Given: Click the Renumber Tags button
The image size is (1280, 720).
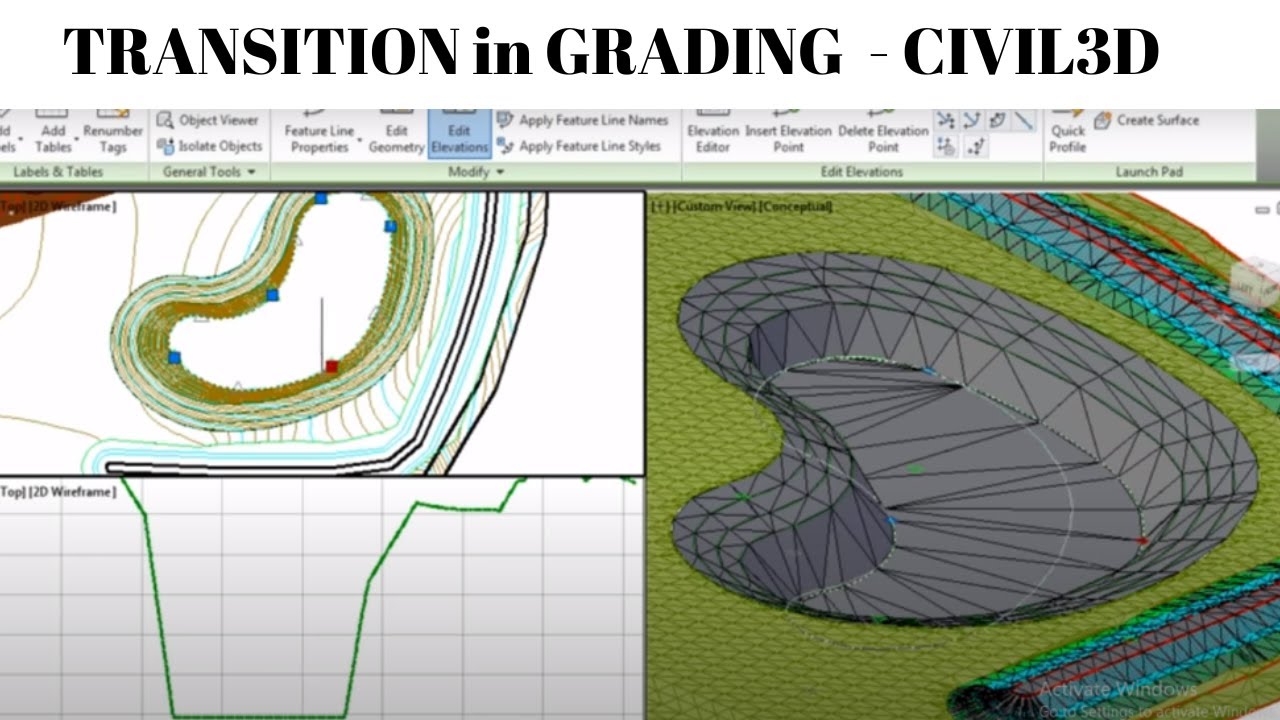Looking at the screenshot, I should pos(113,132).
